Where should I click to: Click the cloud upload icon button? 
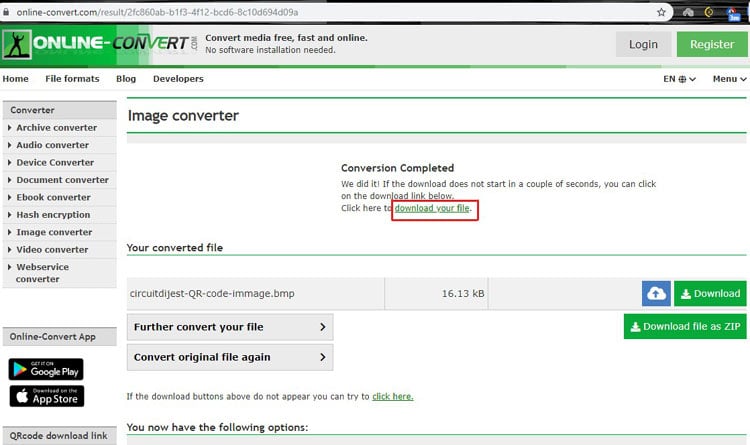pyautogui.click(x=656, y=293)
